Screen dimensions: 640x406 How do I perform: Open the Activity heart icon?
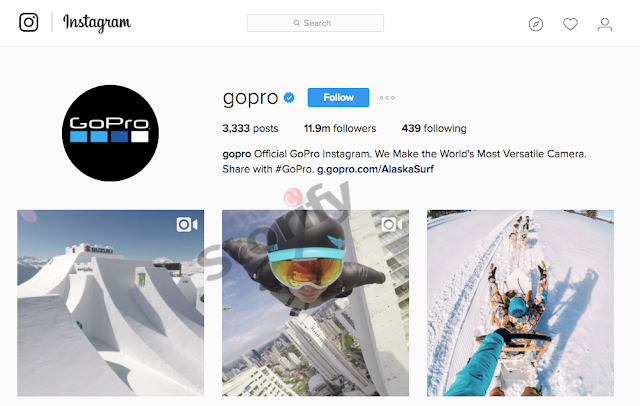tap(570, 24)
